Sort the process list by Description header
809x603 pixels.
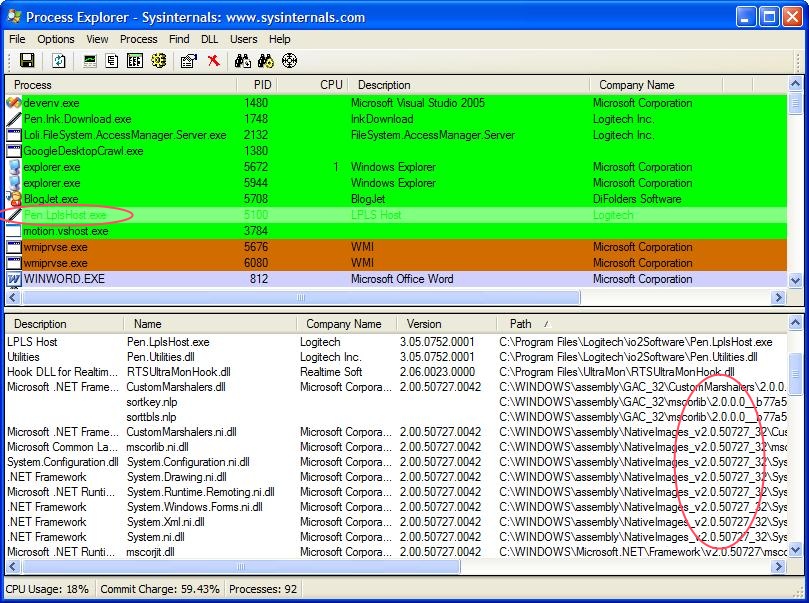point(468,85)
